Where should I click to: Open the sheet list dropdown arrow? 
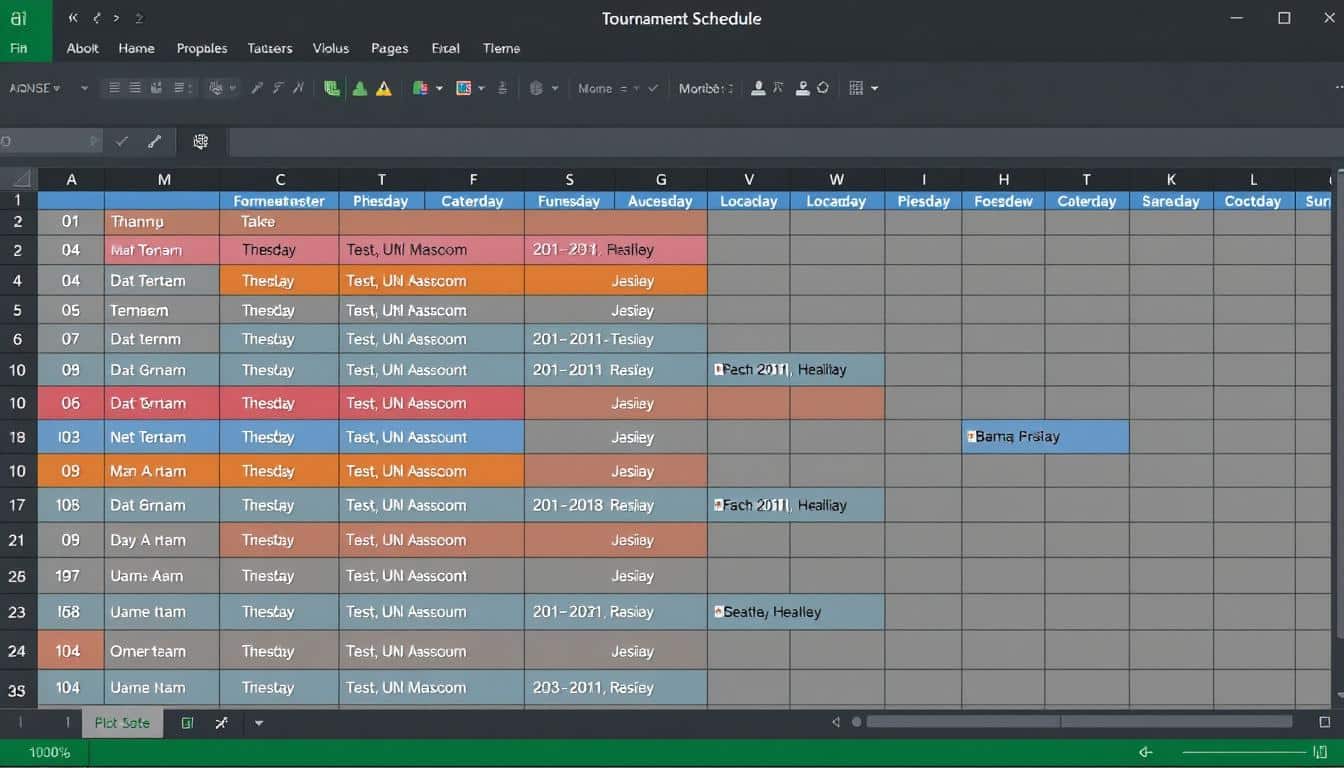(259, 723)
